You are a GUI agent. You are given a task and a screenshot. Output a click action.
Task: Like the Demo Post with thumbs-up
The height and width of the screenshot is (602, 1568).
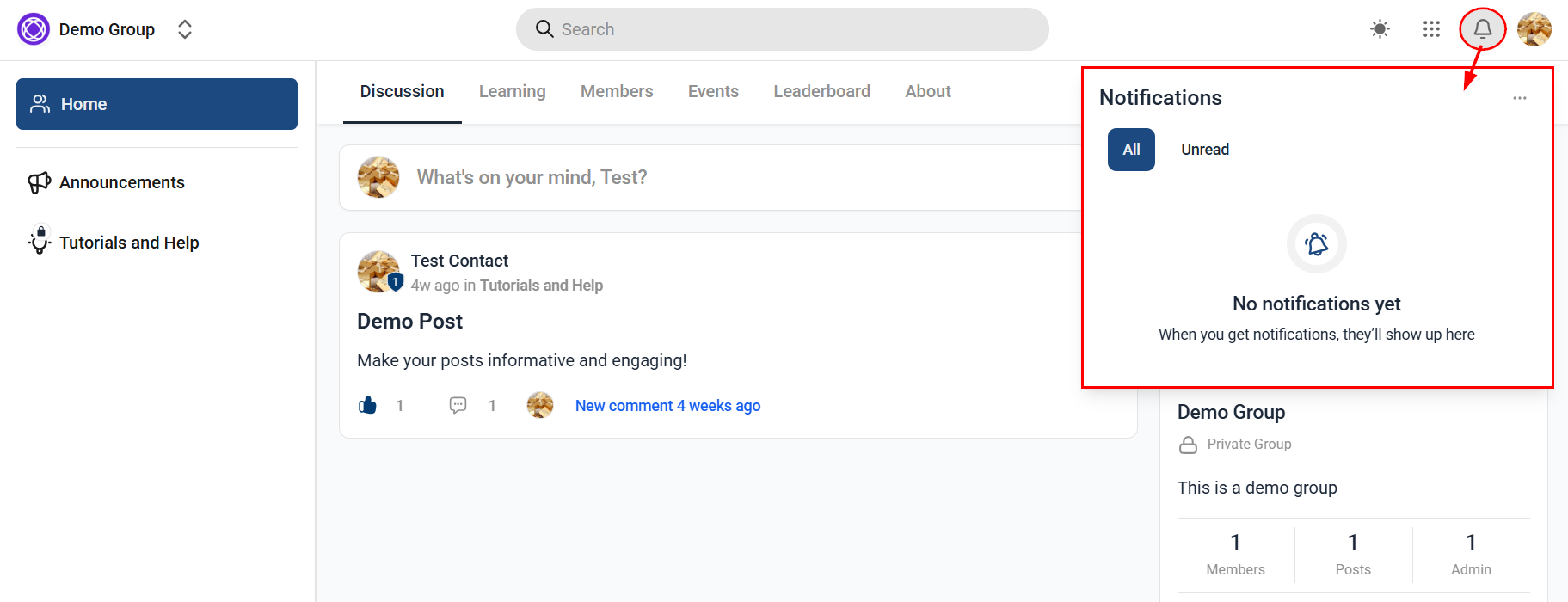(x=368, y=405)
